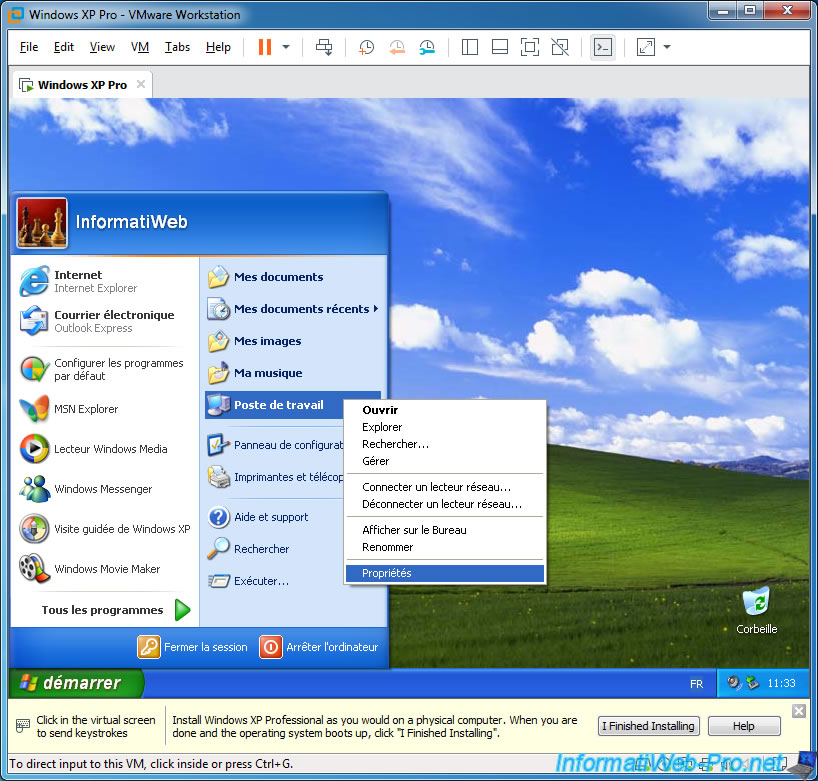
Task: Click Arrêter l'ordinateur
Action: click(x=319, y=647)
